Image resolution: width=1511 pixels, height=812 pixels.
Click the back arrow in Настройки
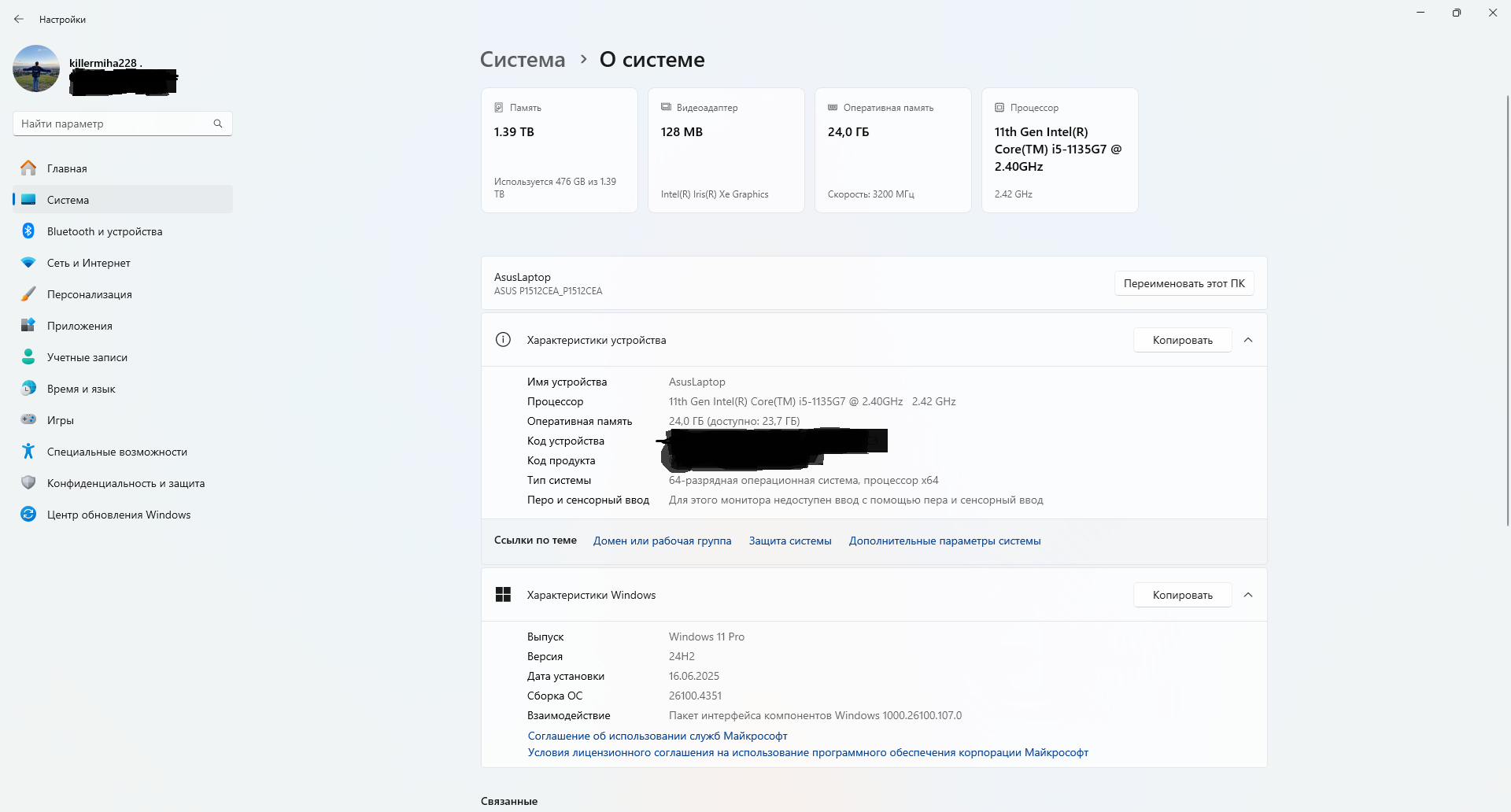coord(19,19)
